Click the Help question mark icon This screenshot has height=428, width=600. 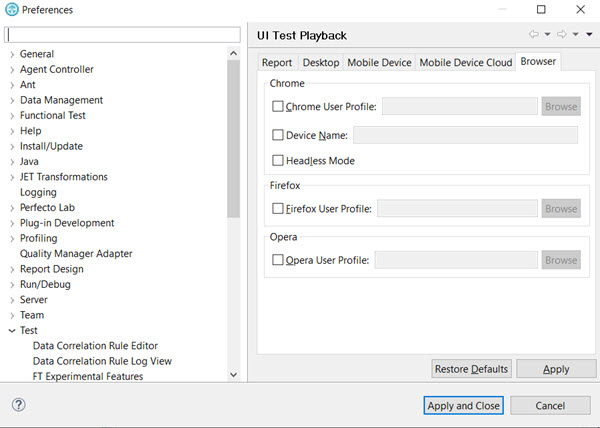[18, 405]
